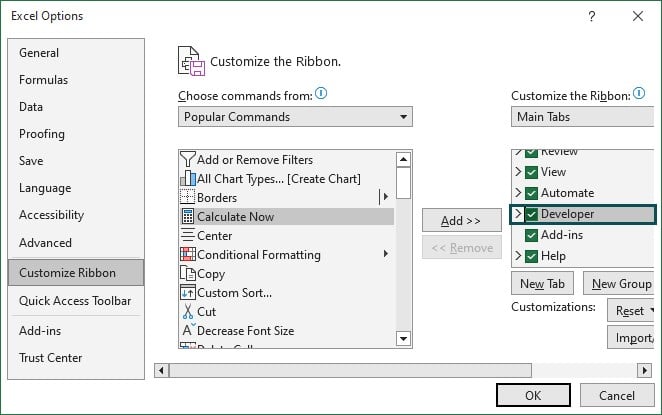This screenshot has height=415, width=662.
Task: Click the Calculate Now calculator icon
Action: click(187, 216)
